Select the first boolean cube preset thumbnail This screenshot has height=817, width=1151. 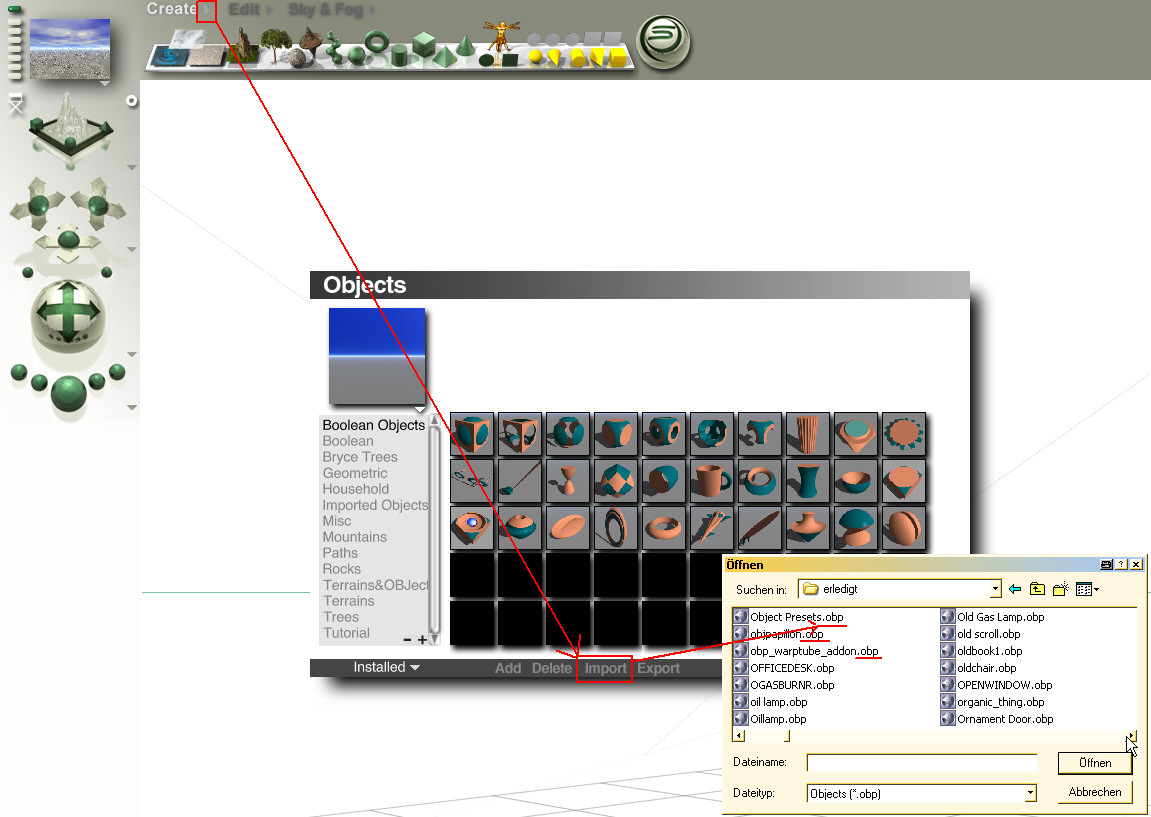coord(472,434)
